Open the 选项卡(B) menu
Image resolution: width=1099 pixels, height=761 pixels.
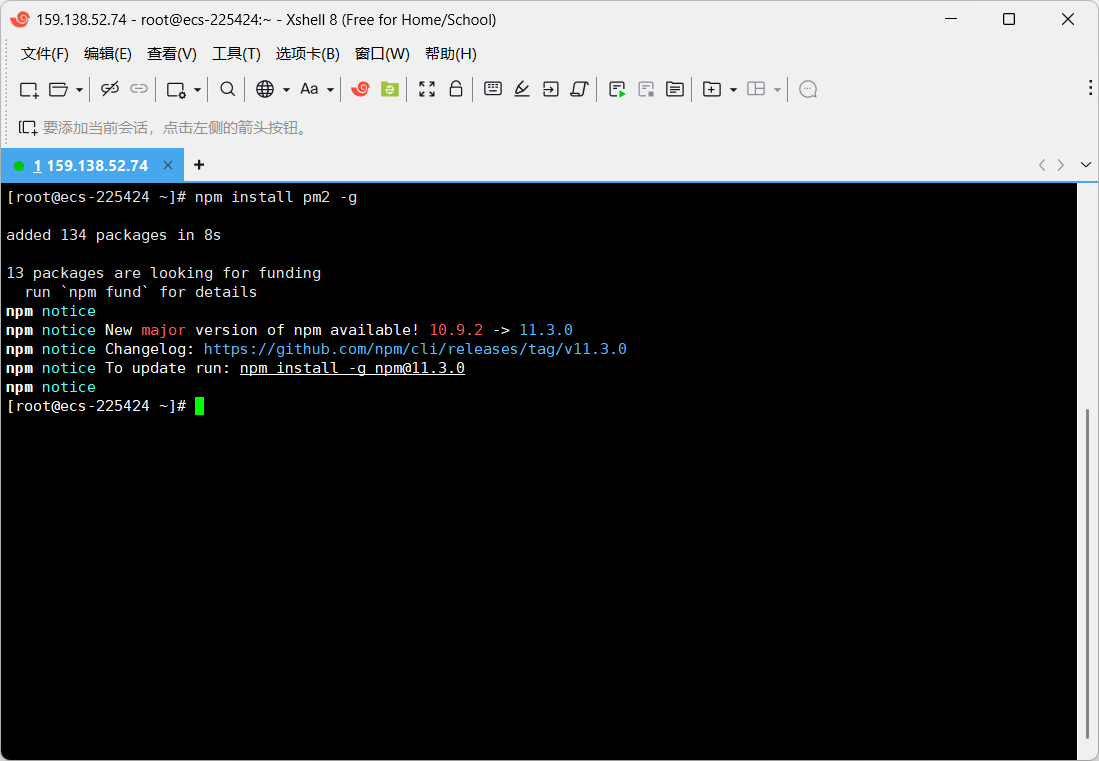click(307, 54)
